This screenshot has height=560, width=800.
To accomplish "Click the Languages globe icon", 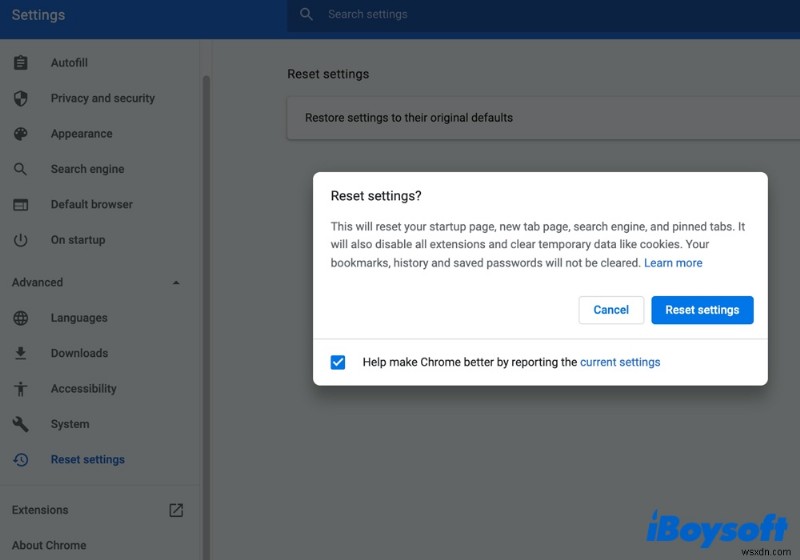I will point(20,318).
